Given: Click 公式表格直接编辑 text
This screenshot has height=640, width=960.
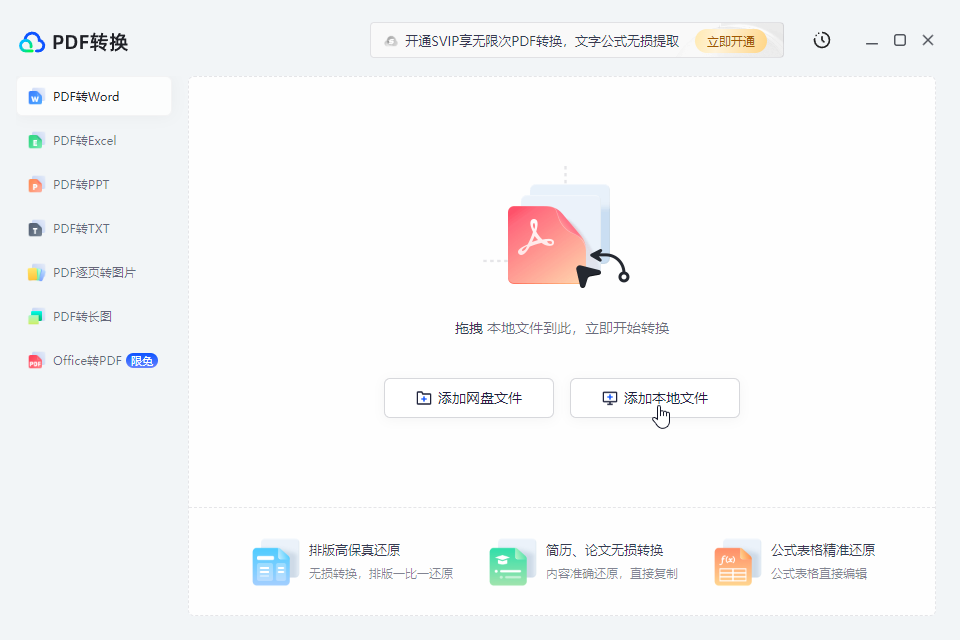Looking at the screenshot, I should pyautogui.click(x=819, y=574).
